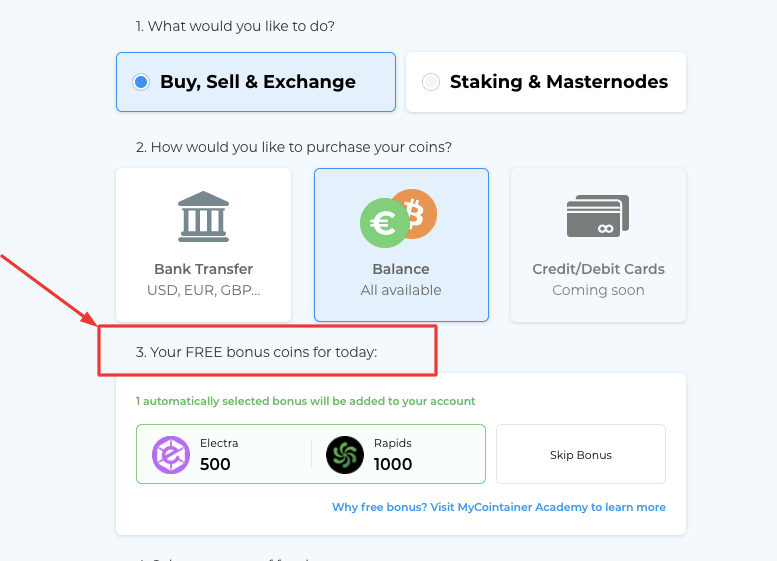777x561 pixels.
Task: Click the automatically selected bonus green notice
Action: coord(306,401)
